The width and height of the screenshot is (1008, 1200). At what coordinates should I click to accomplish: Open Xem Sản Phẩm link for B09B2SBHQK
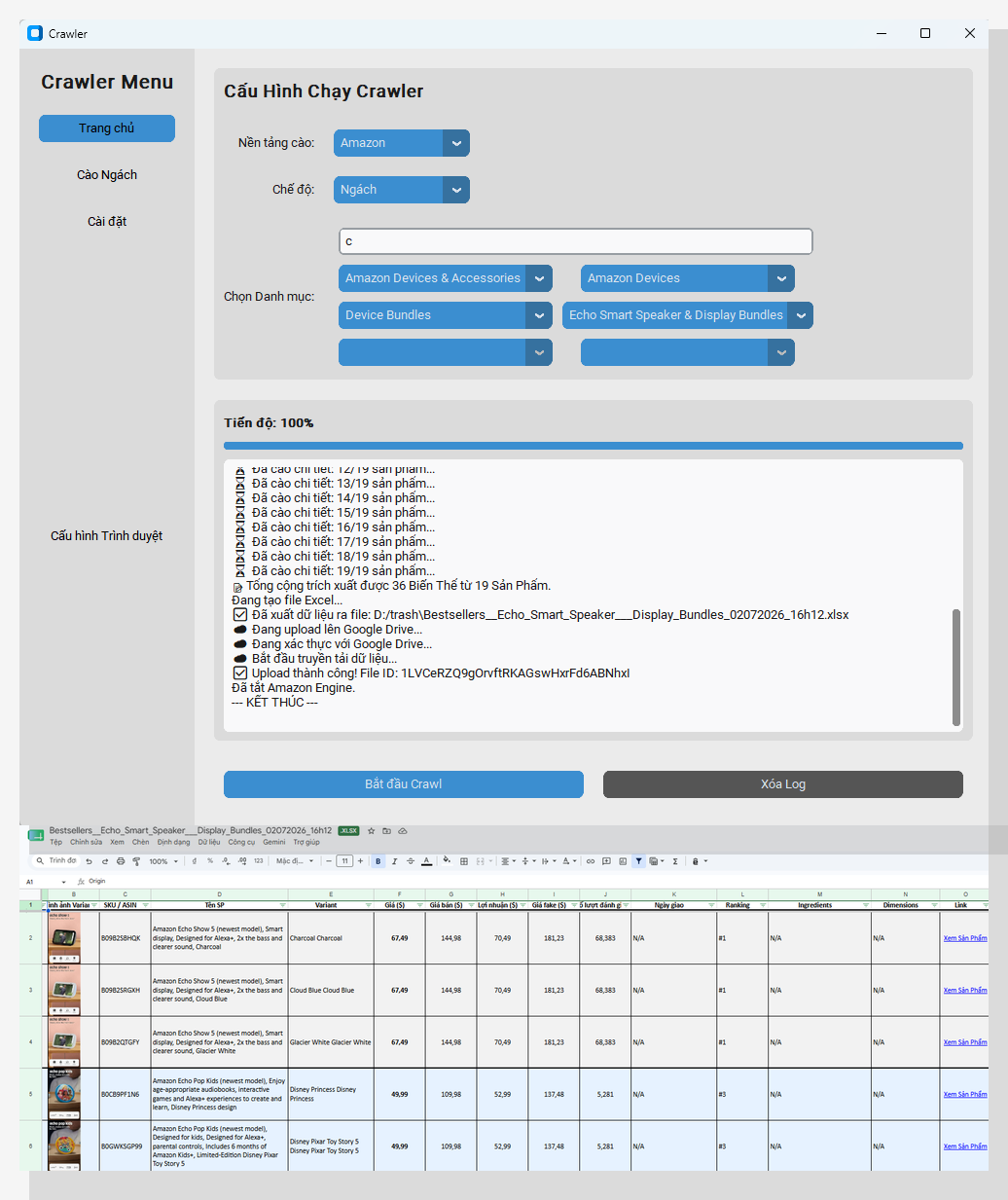pyautogui.click(x=965, y=938)
